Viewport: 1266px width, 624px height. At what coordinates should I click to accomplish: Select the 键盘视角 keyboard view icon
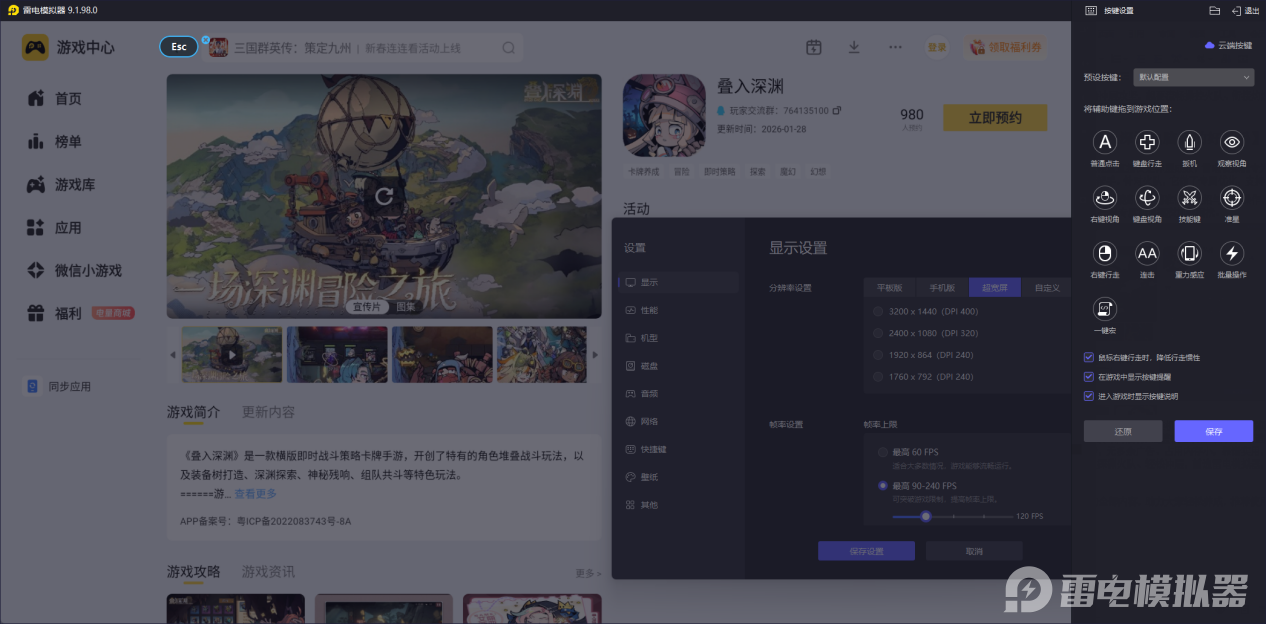click(x=1148, y=198)
